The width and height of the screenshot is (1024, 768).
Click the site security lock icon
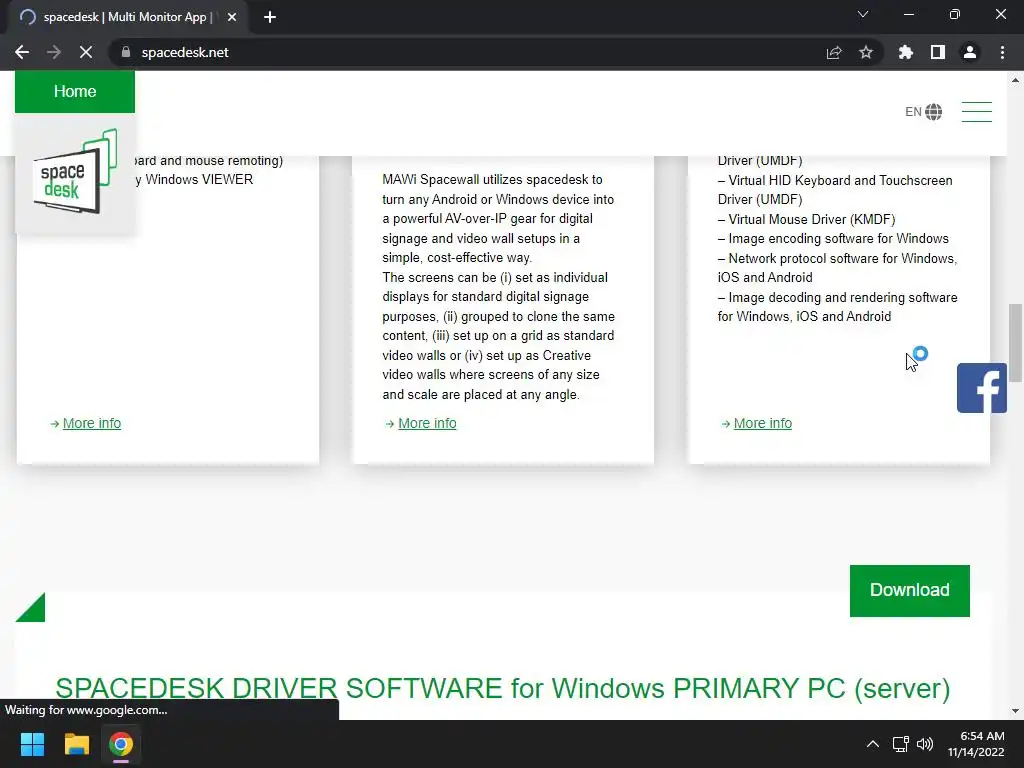coord(126,52)
